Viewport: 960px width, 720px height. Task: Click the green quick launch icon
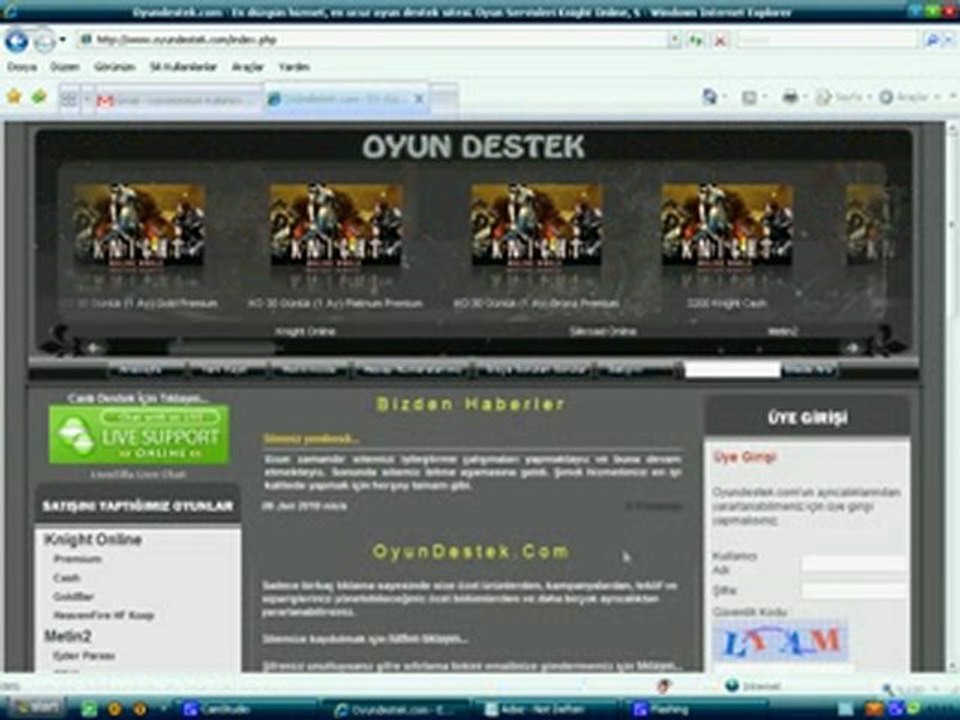[x=89, y=710]
